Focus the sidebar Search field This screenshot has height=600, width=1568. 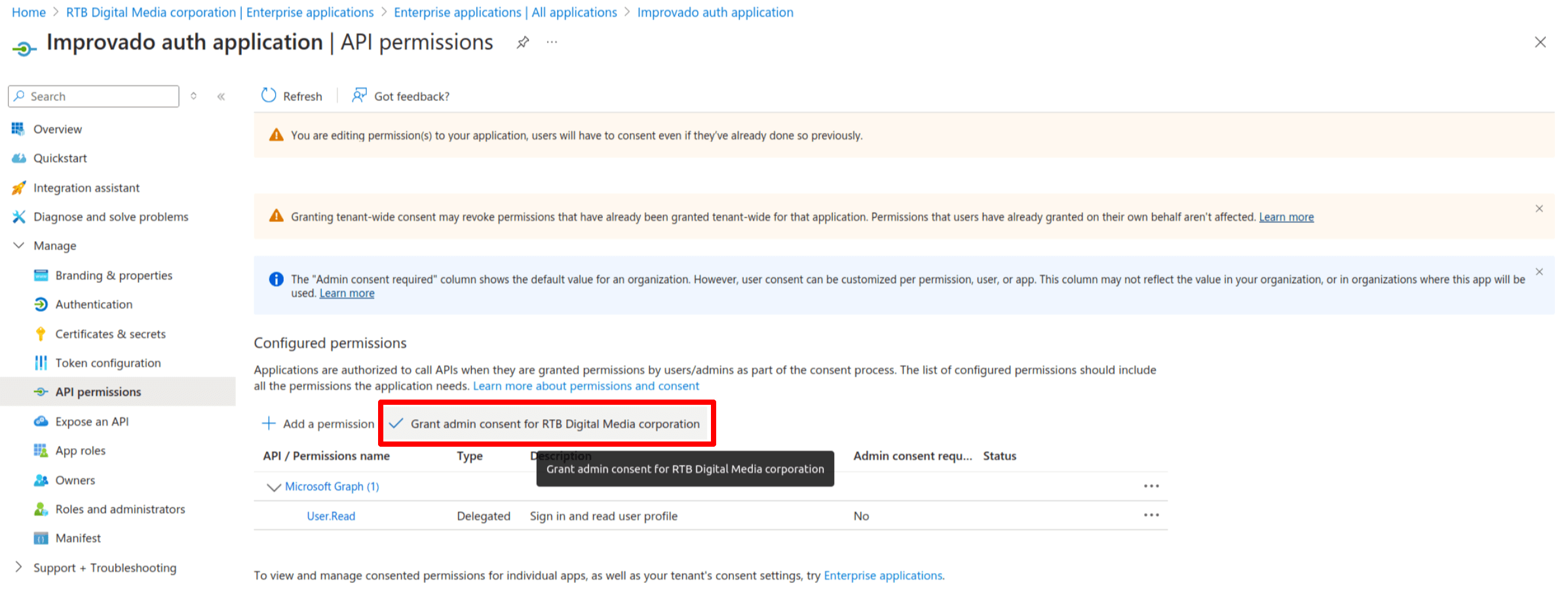tap(94, 96)
